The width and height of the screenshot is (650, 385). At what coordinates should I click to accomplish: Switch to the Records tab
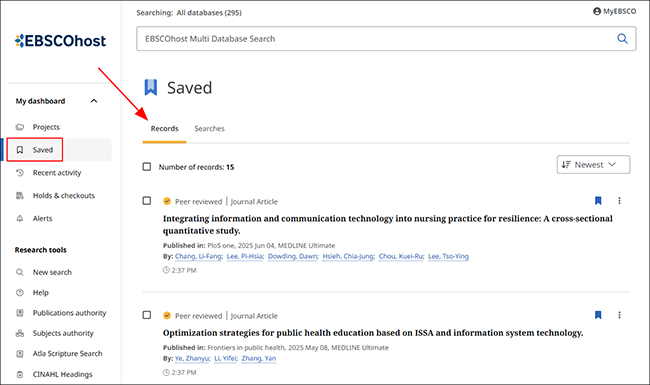click(165, 128)
